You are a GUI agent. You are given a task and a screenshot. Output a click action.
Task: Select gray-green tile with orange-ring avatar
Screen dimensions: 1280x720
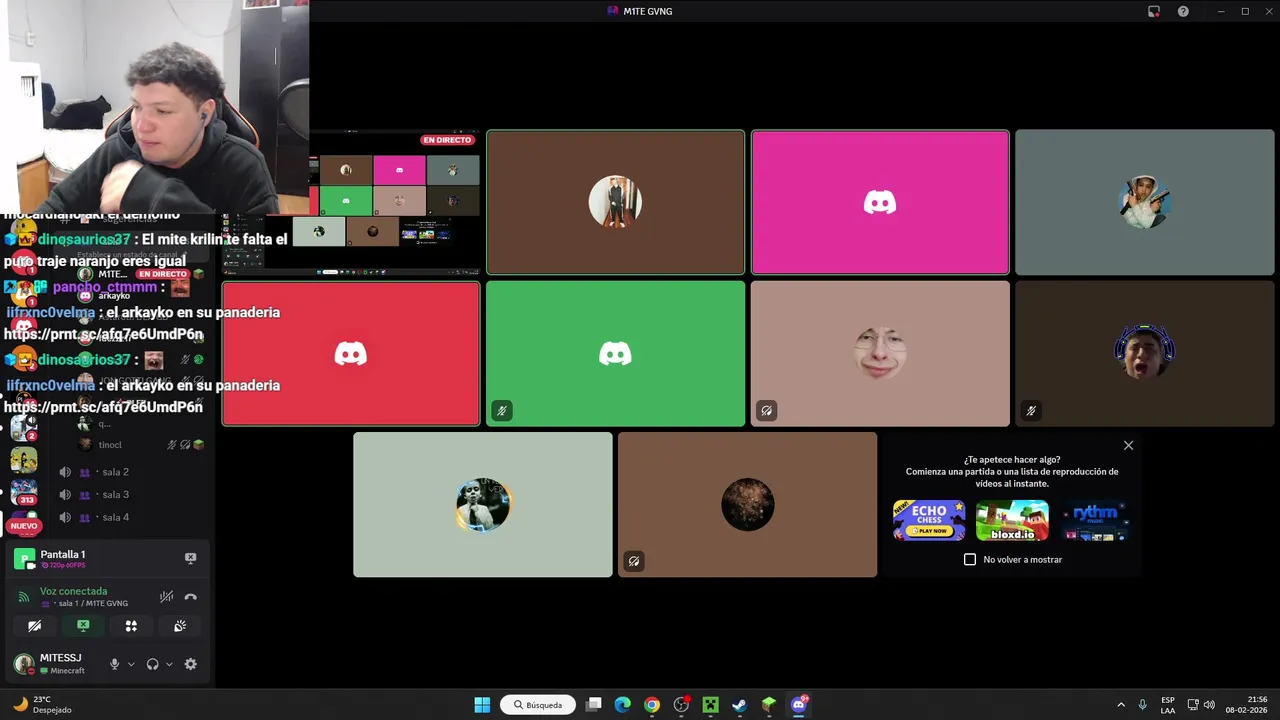(x=483, y=505)
